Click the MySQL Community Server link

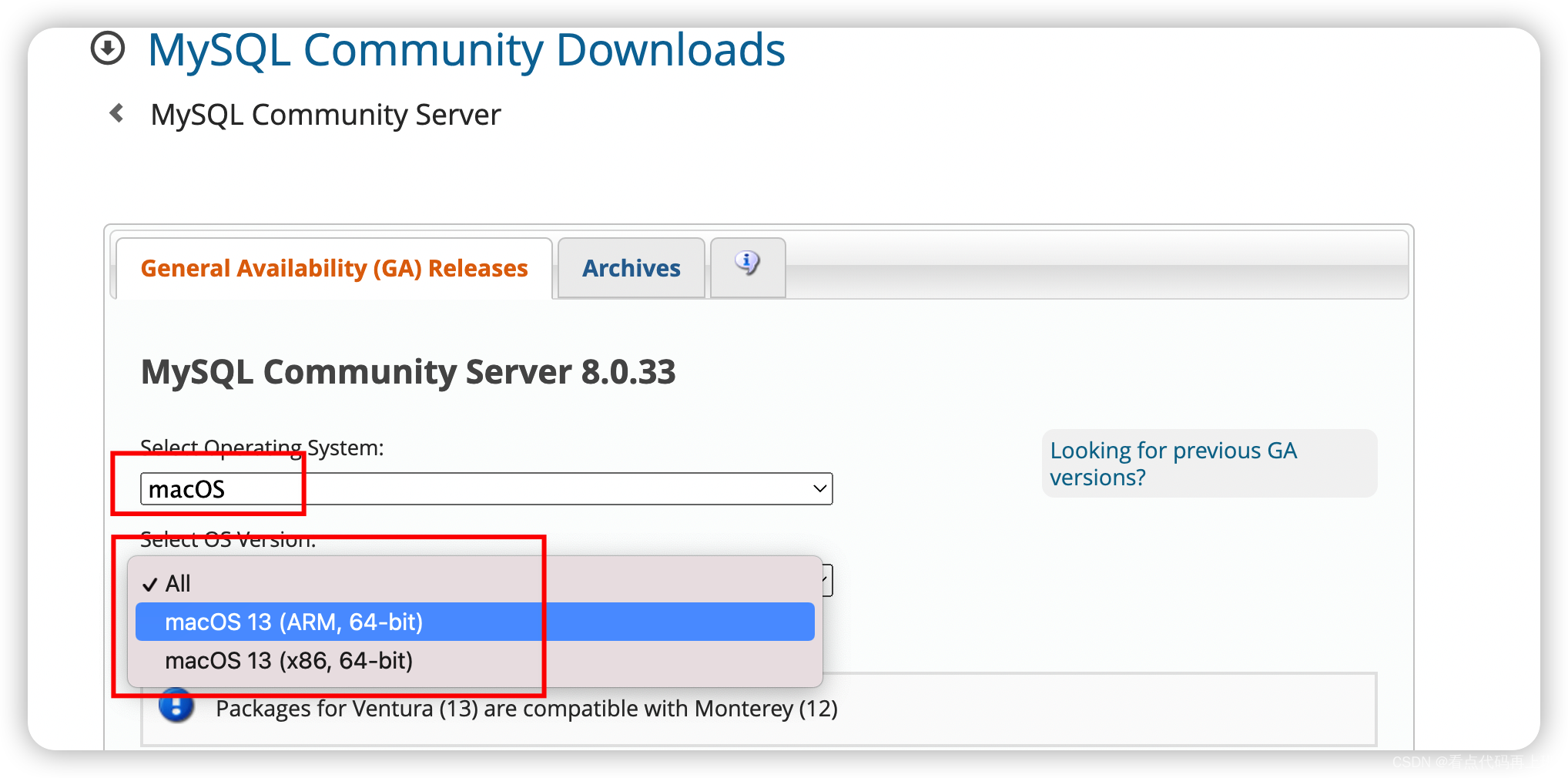[x=325, y=114]
